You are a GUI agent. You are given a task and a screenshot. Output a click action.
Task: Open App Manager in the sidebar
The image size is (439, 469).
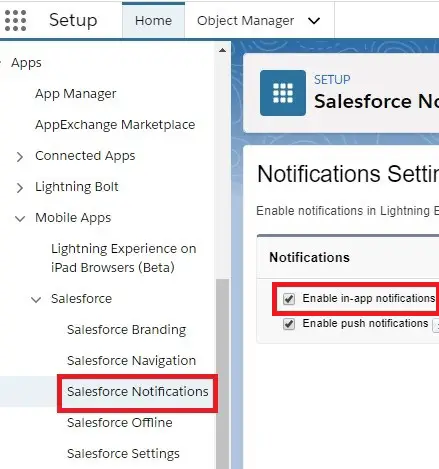tap(76, 94)
